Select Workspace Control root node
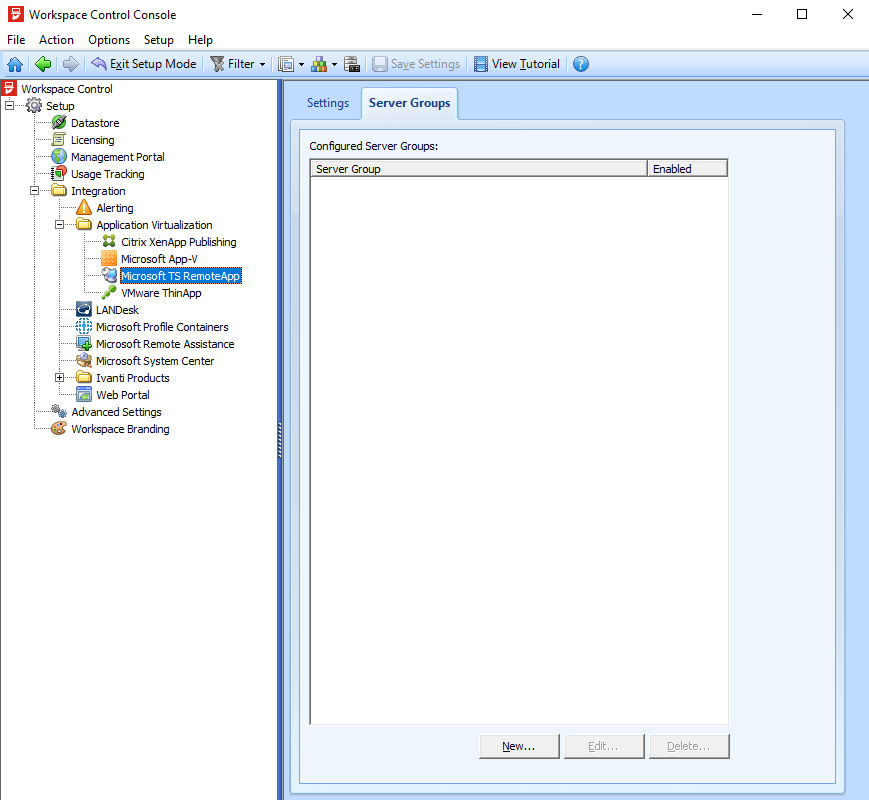The image size is (869, 800). pyautogui.click(x=67, y=89)
